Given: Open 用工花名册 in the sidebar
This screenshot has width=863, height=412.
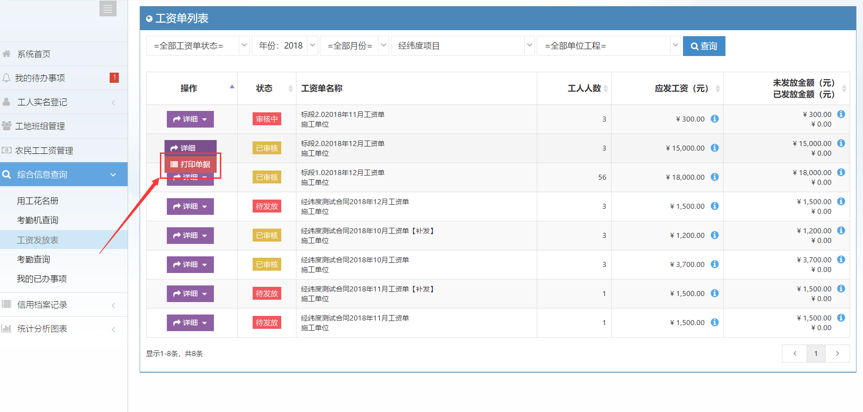Looking at the screenshot, I should coord(38,201).
